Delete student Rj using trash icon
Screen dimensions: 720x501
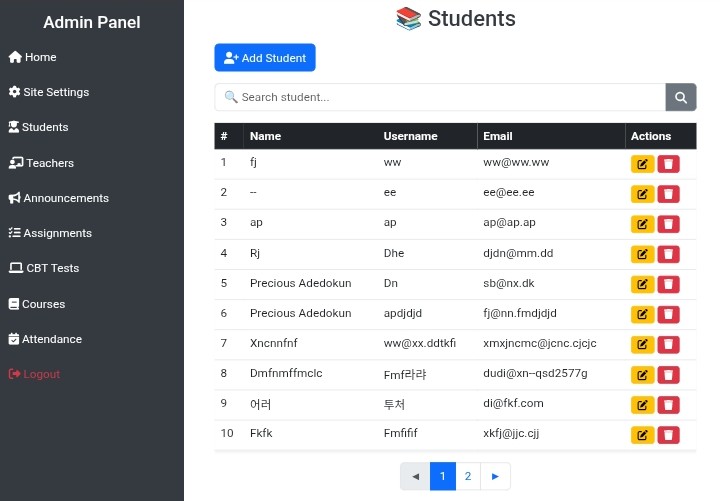click(x=668, y=254)
